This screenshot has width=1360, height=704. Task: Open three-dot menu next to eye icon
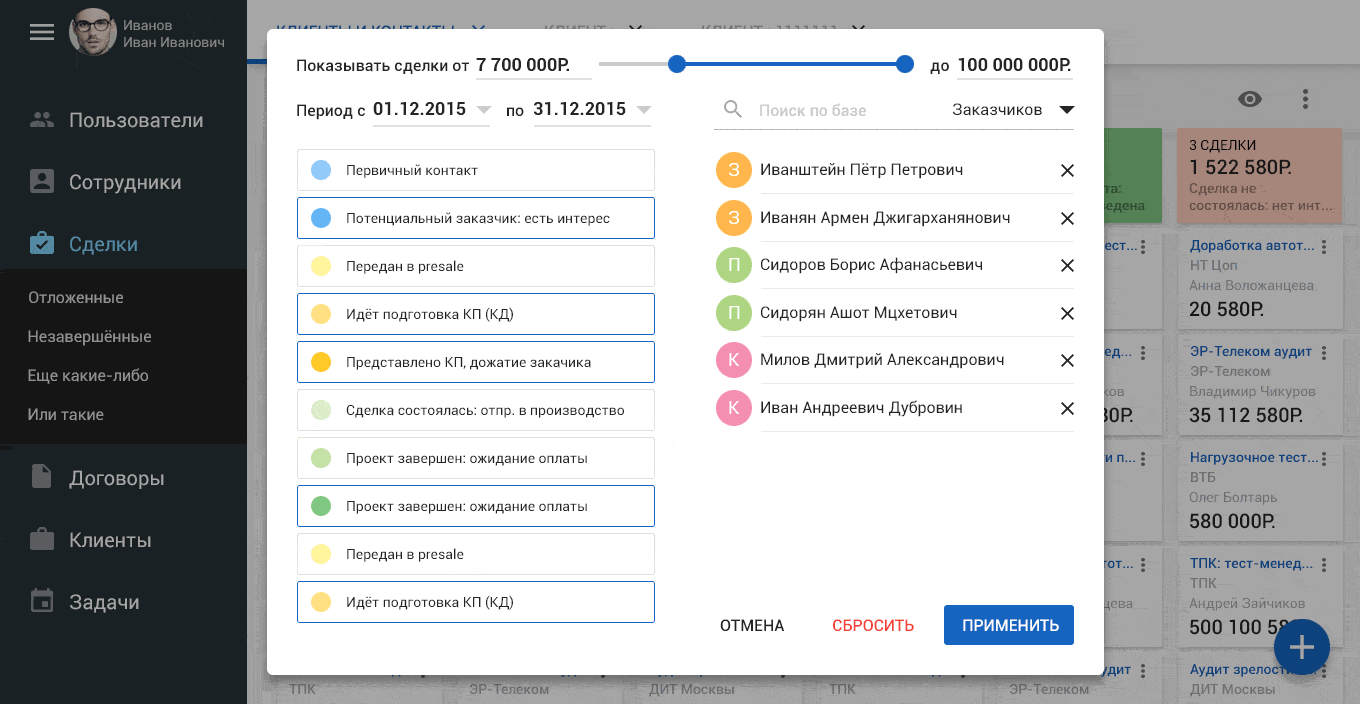(1305, 99)
